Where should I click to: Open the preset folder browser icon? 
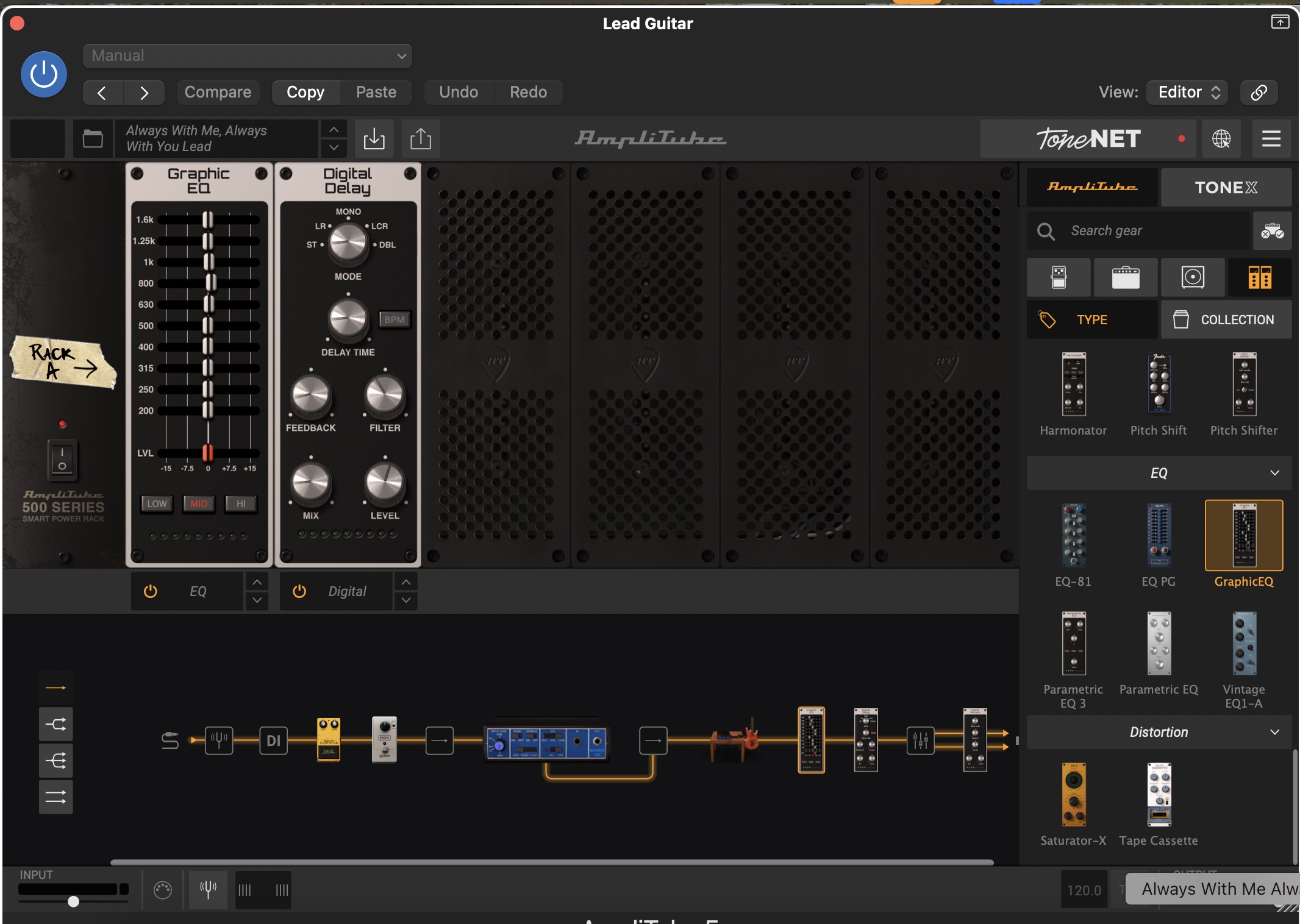click(93, 139)
